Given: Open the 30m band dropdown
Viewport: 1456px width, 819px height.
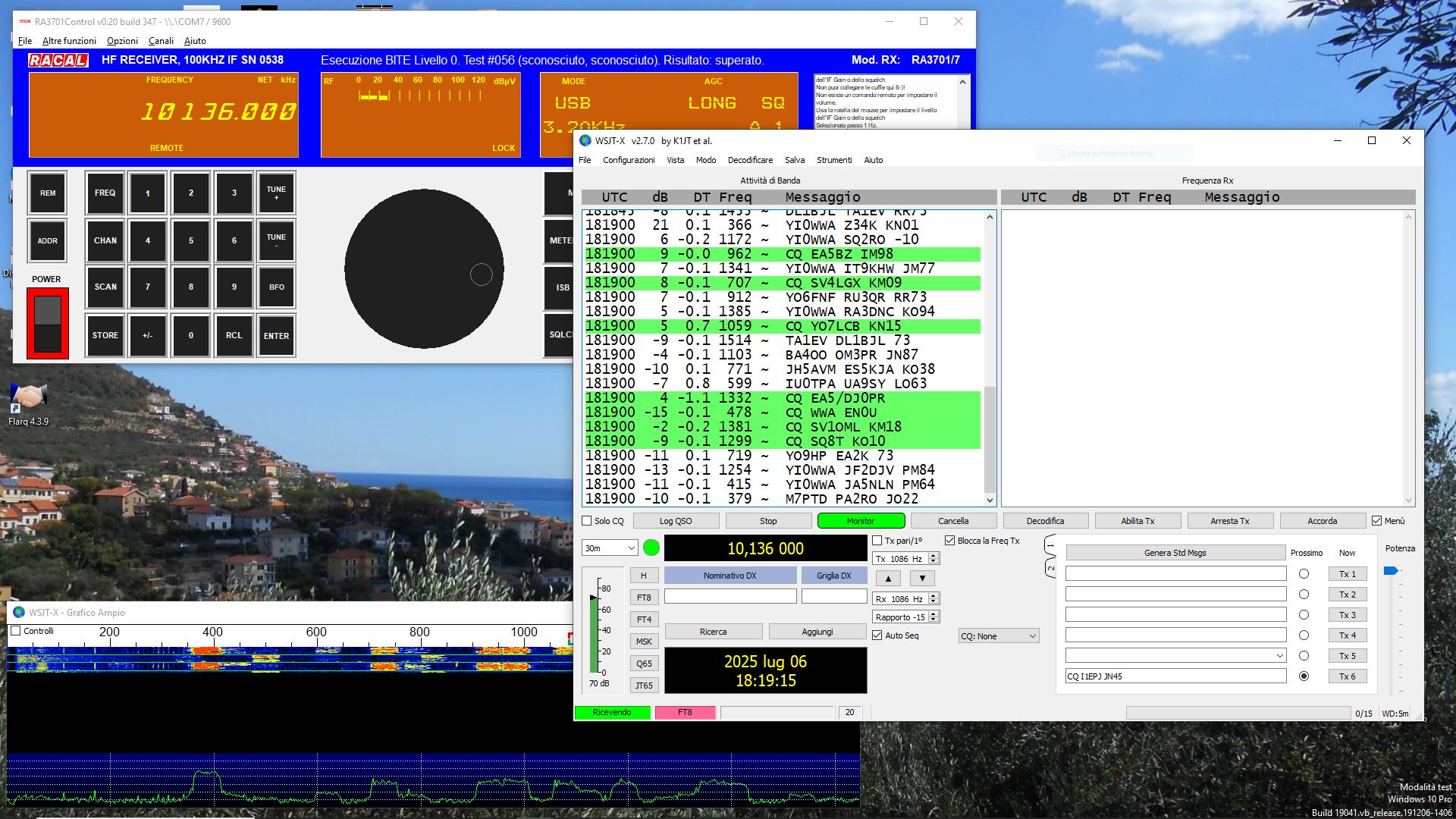Looking at the screenshot, I should pos(610,548).
